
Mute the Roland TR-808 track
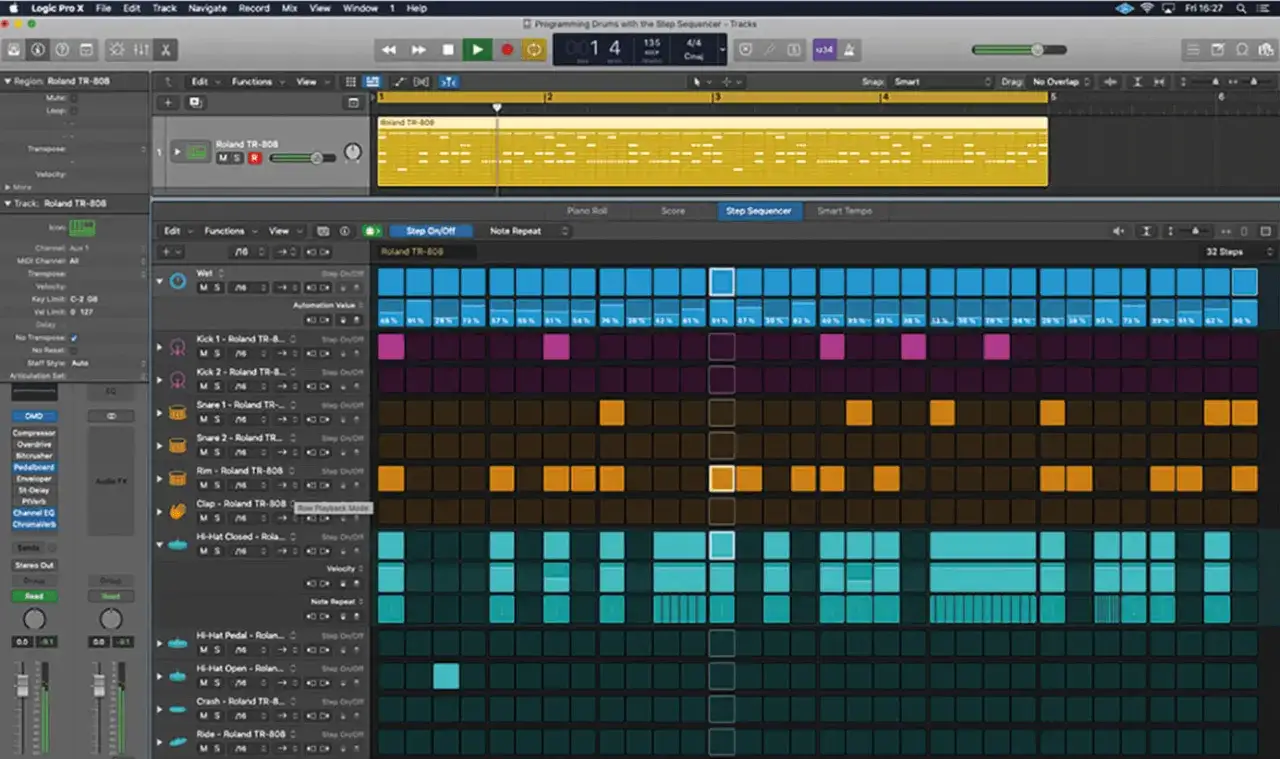click(223, 158)
